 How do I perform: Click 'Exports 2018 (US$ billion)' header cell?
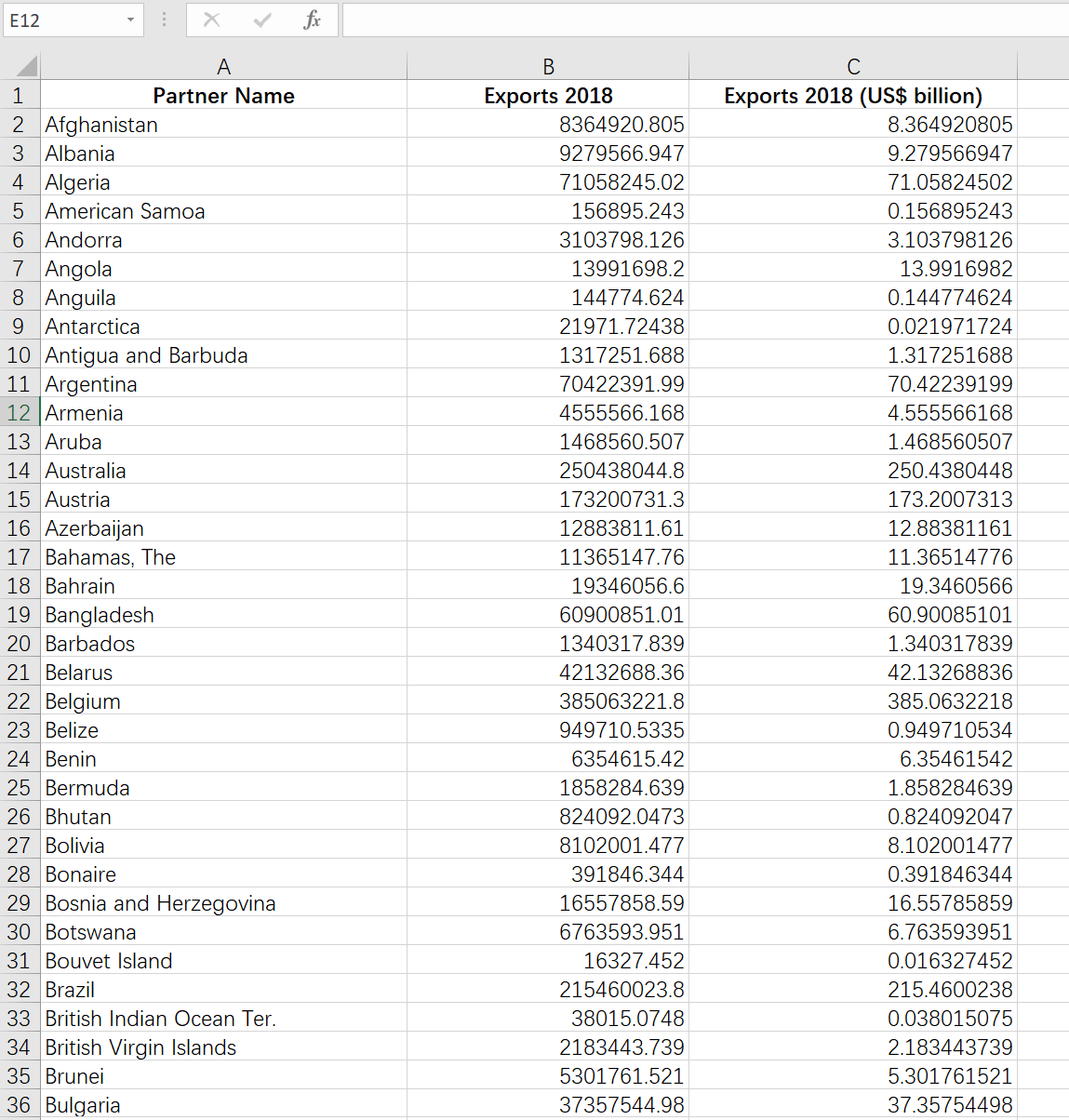click(853, 95)
